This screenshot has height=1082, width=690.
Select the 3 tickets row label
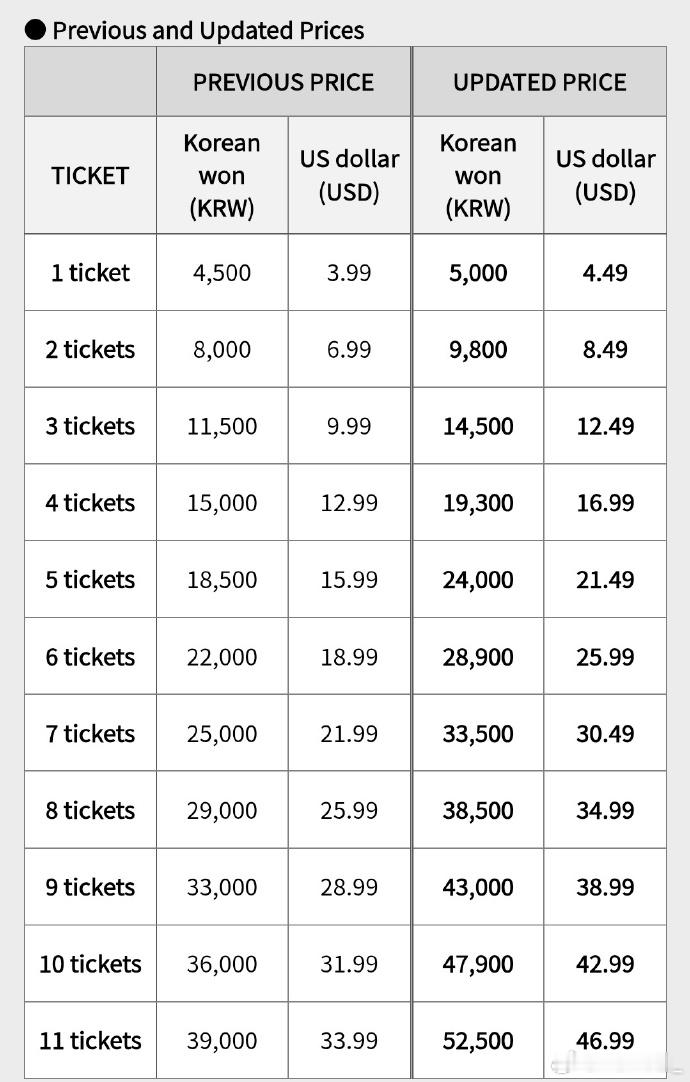[90, 426]
